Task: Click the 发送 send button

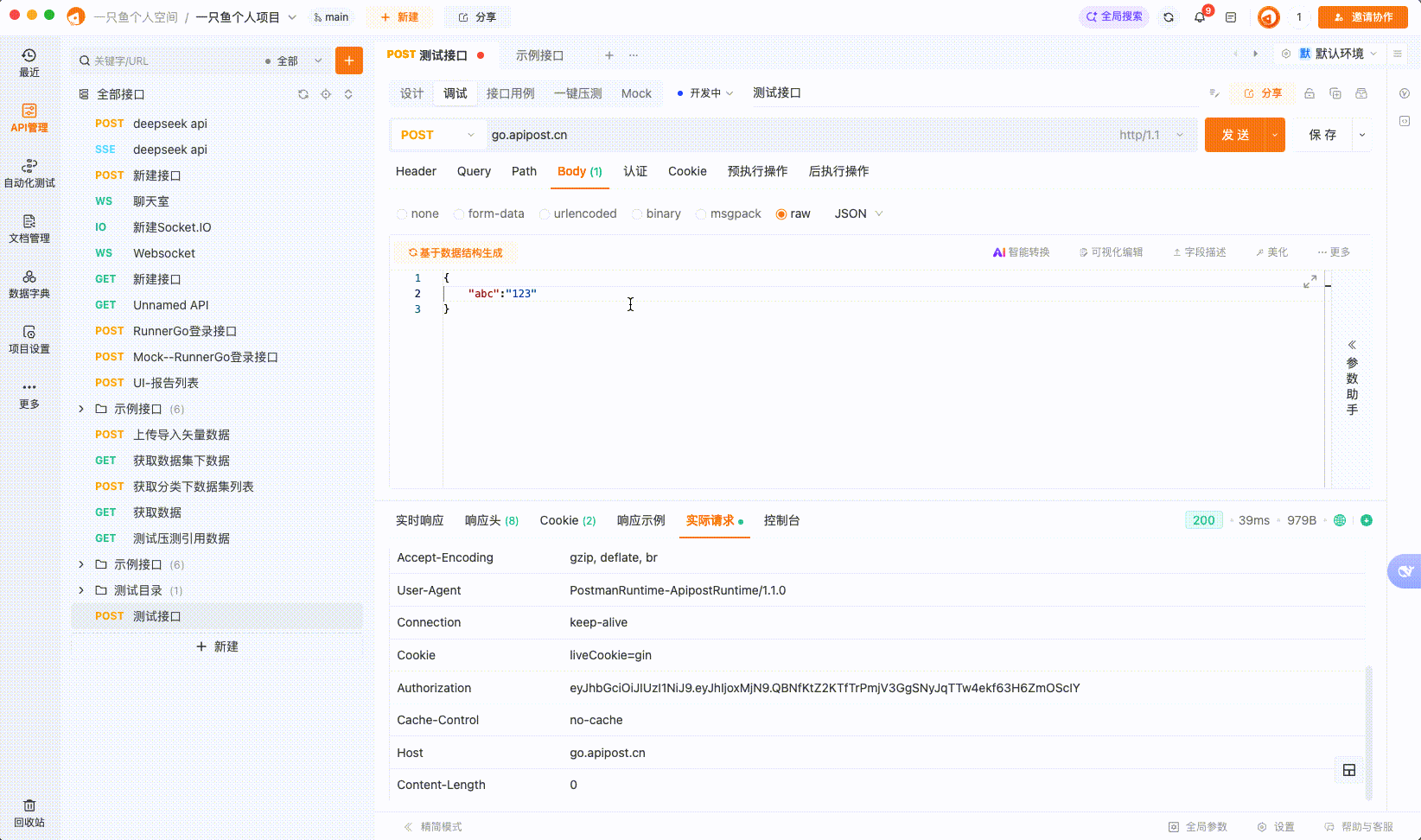Action: pos(1237,135)
